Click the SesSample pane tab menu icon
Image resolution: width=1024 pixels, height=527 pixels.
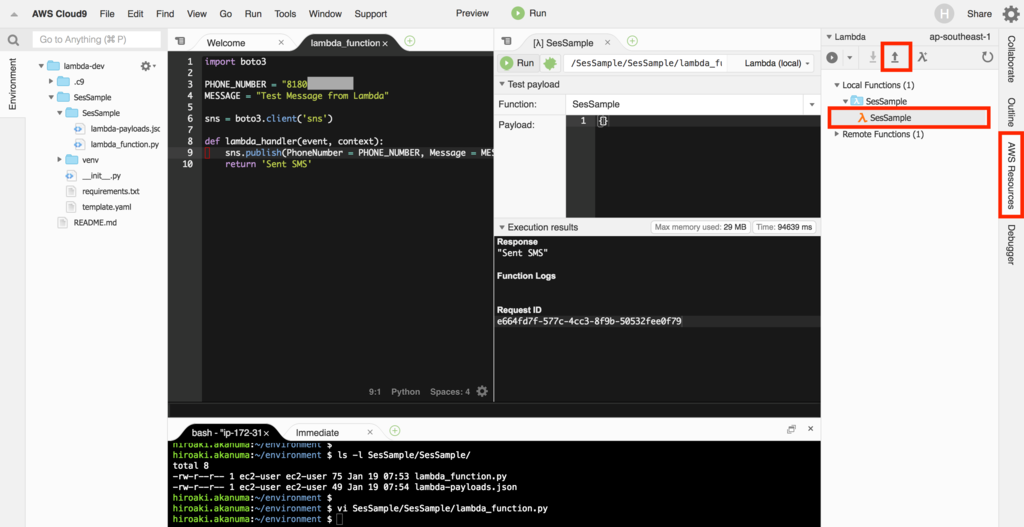click(505, 41)
